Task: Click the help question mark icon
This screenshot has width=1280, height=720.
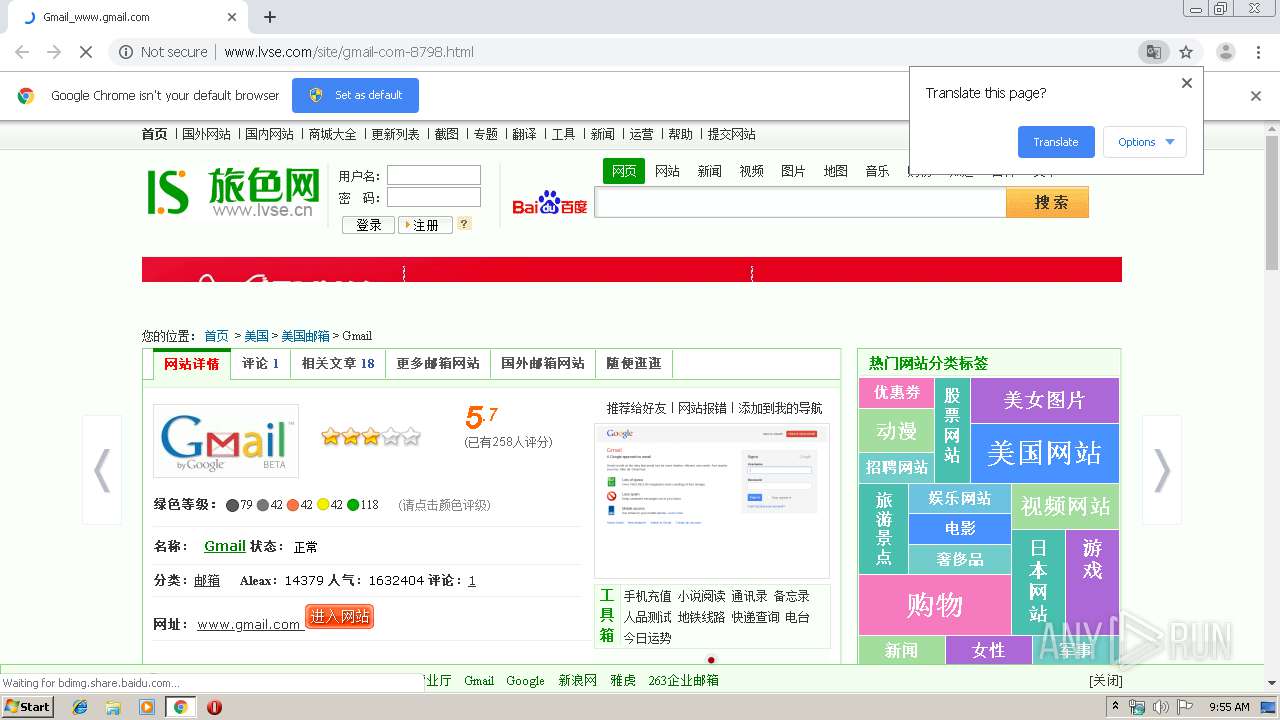Action: [x=464, y=224]
